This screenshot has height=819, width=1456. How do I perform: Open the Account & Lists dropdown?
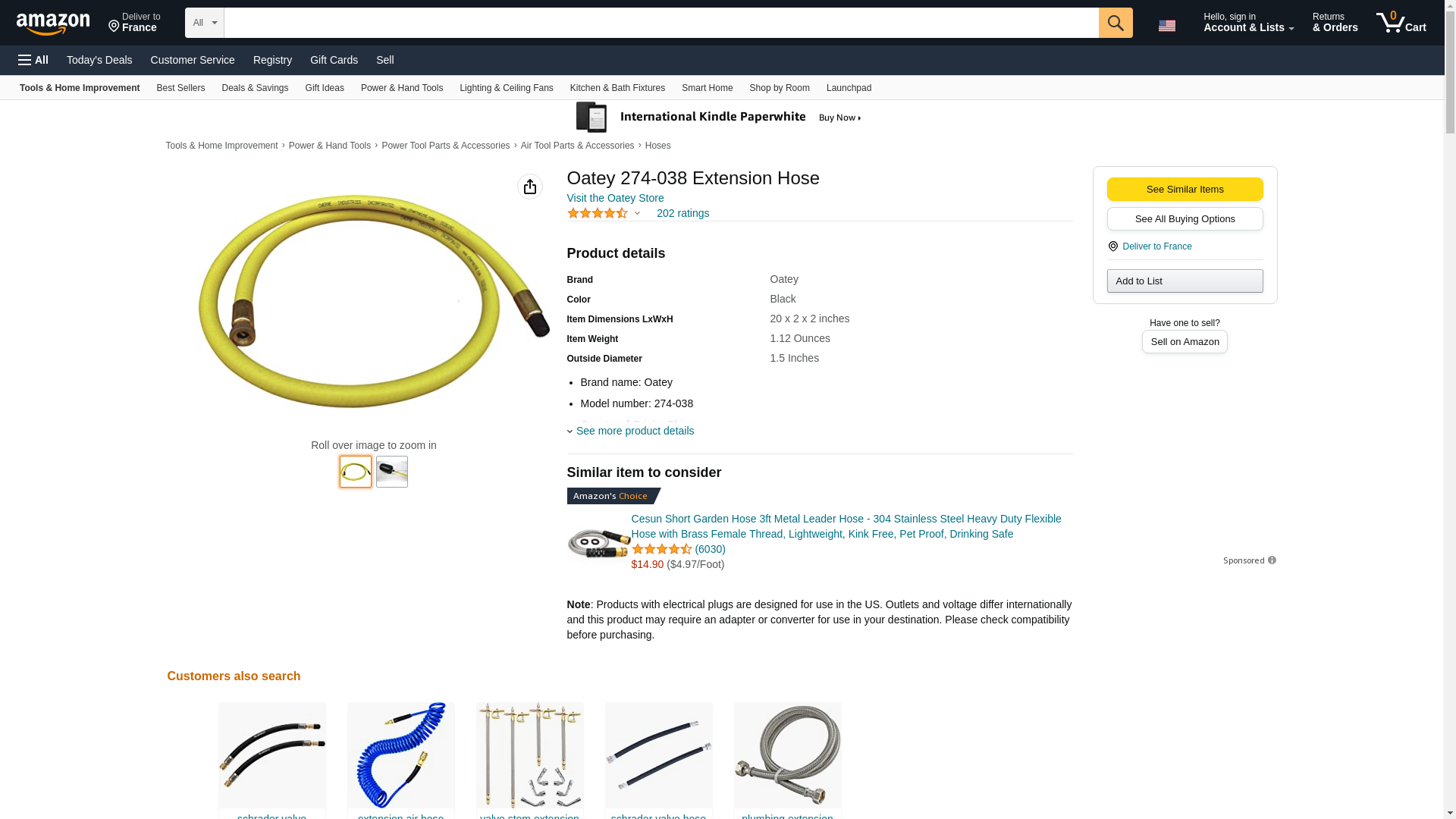point(1248,23)
